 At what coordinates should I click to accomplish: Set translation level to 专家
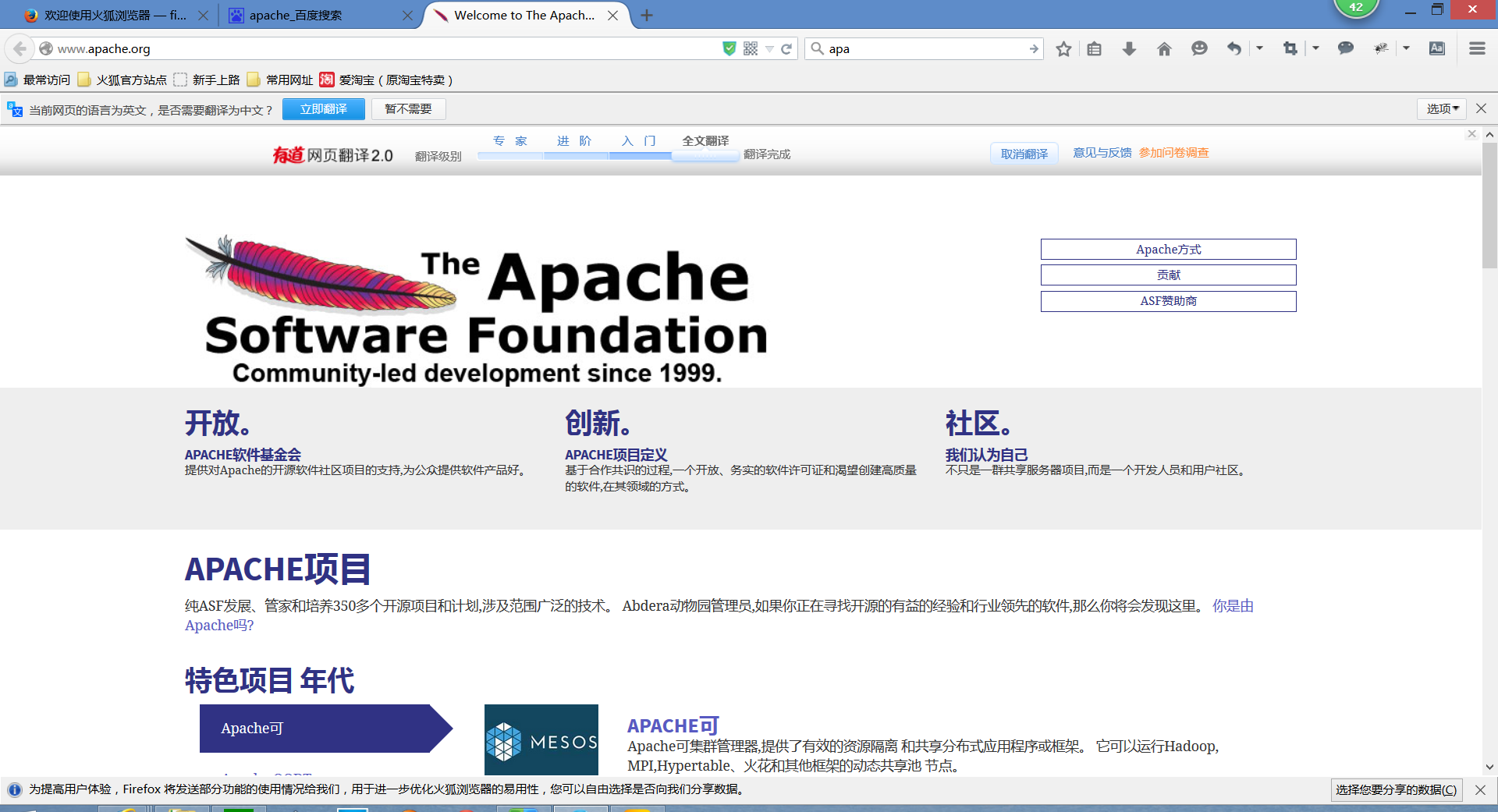pos(510,141)
